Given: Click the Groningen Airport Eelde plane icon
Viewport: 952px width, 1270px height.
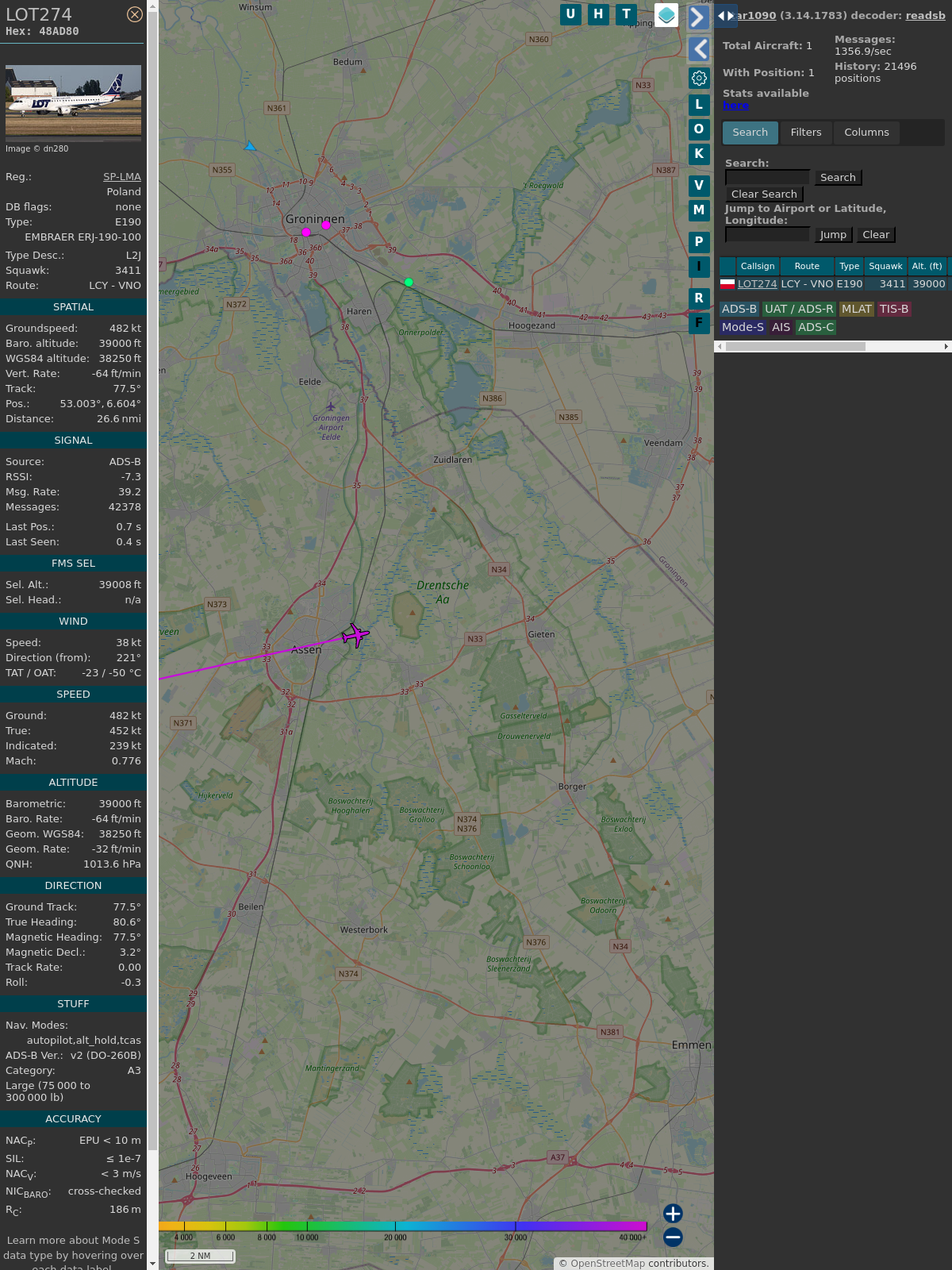Looking at the screenshot, I should (331, 406).
